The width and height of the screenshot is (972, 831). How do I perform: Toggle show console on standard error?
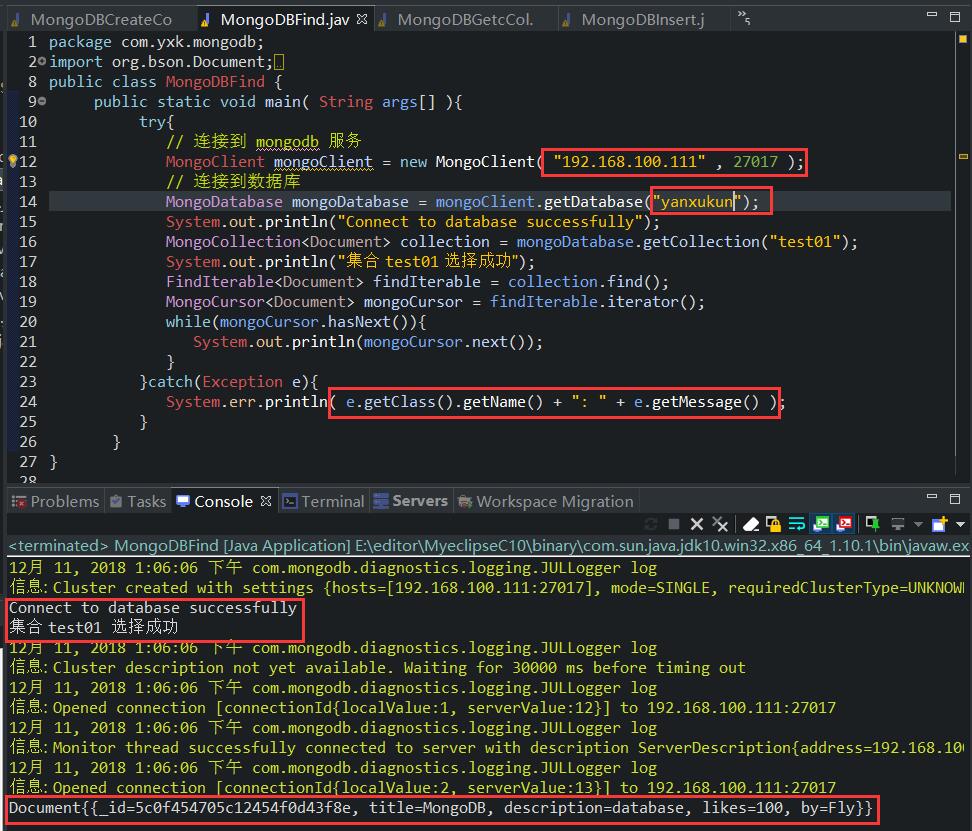844,524
